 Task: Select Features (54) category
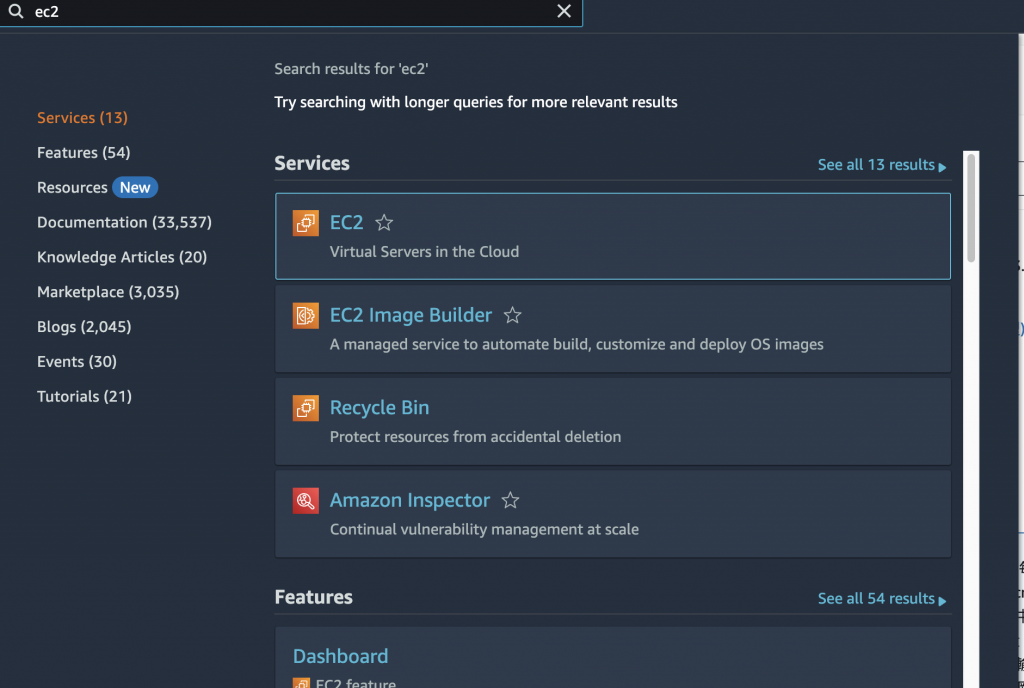(x=84, y=153)
